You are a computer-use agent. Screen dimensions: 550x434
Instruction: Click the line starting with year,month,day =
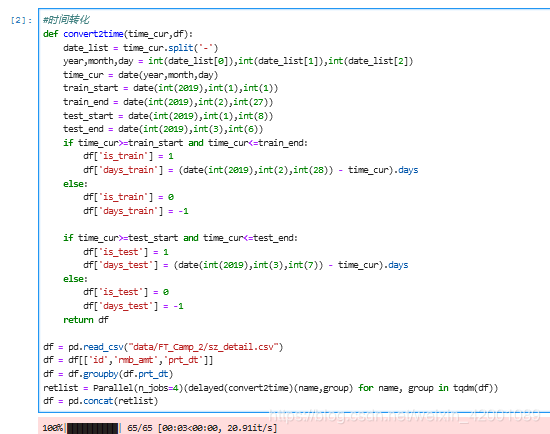[x=238, y=61]
